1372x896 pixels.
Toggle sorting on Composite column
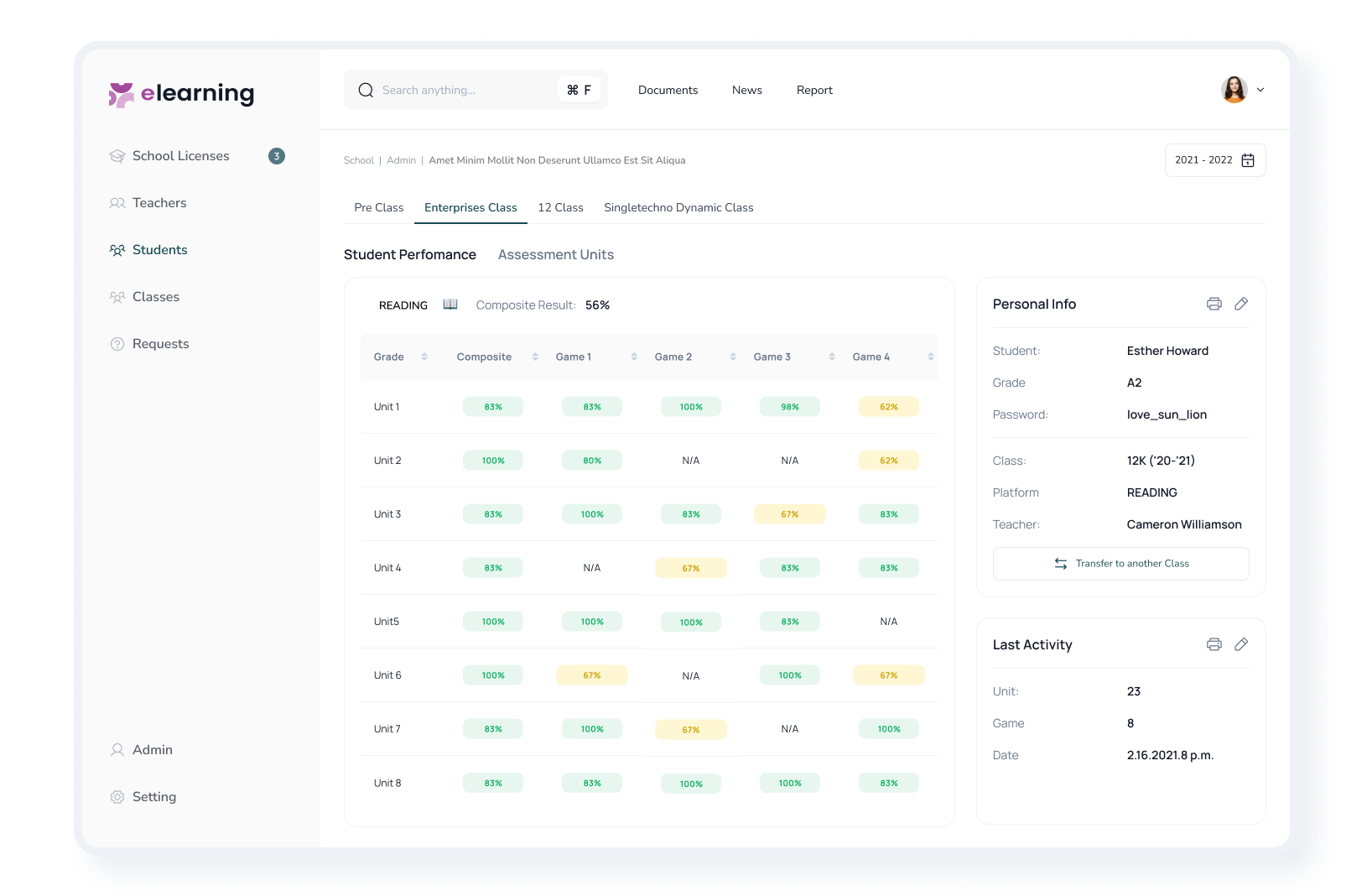pos(535,357)
